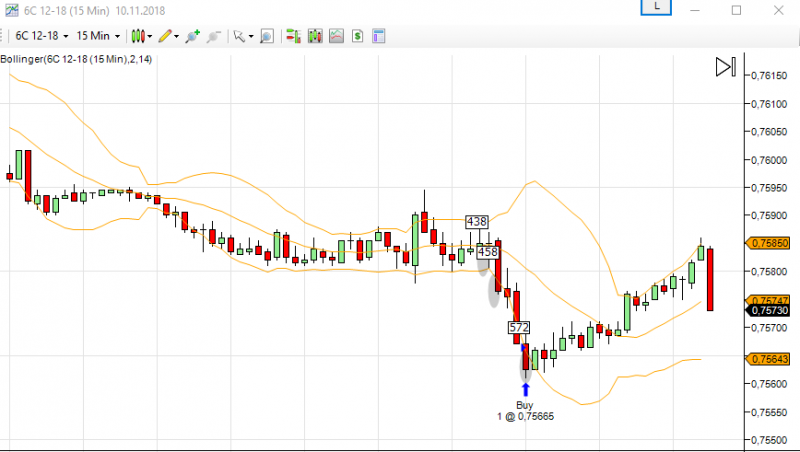Click the zoom out magnifier icon

point(213,36)
